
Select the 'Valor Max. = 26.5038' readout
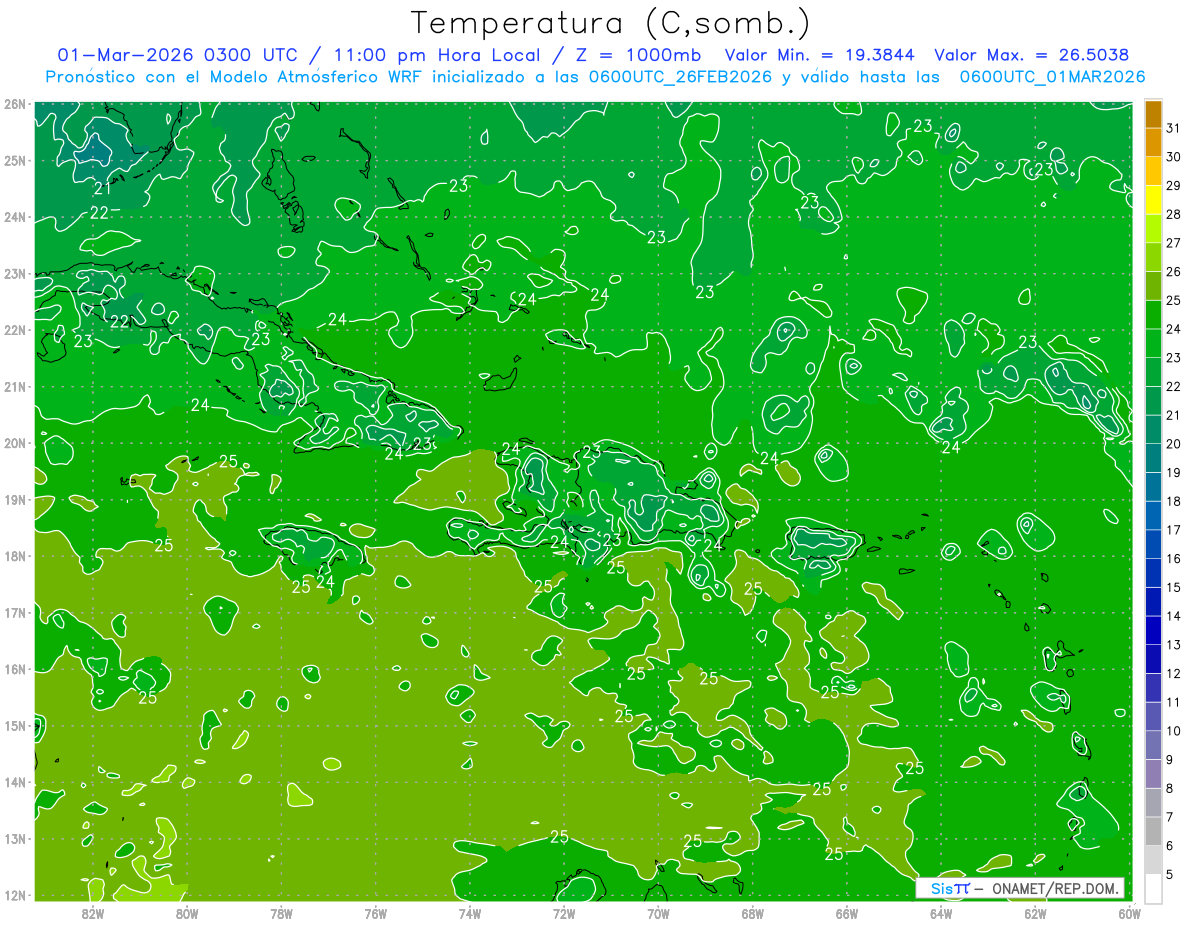[1031, 55]
